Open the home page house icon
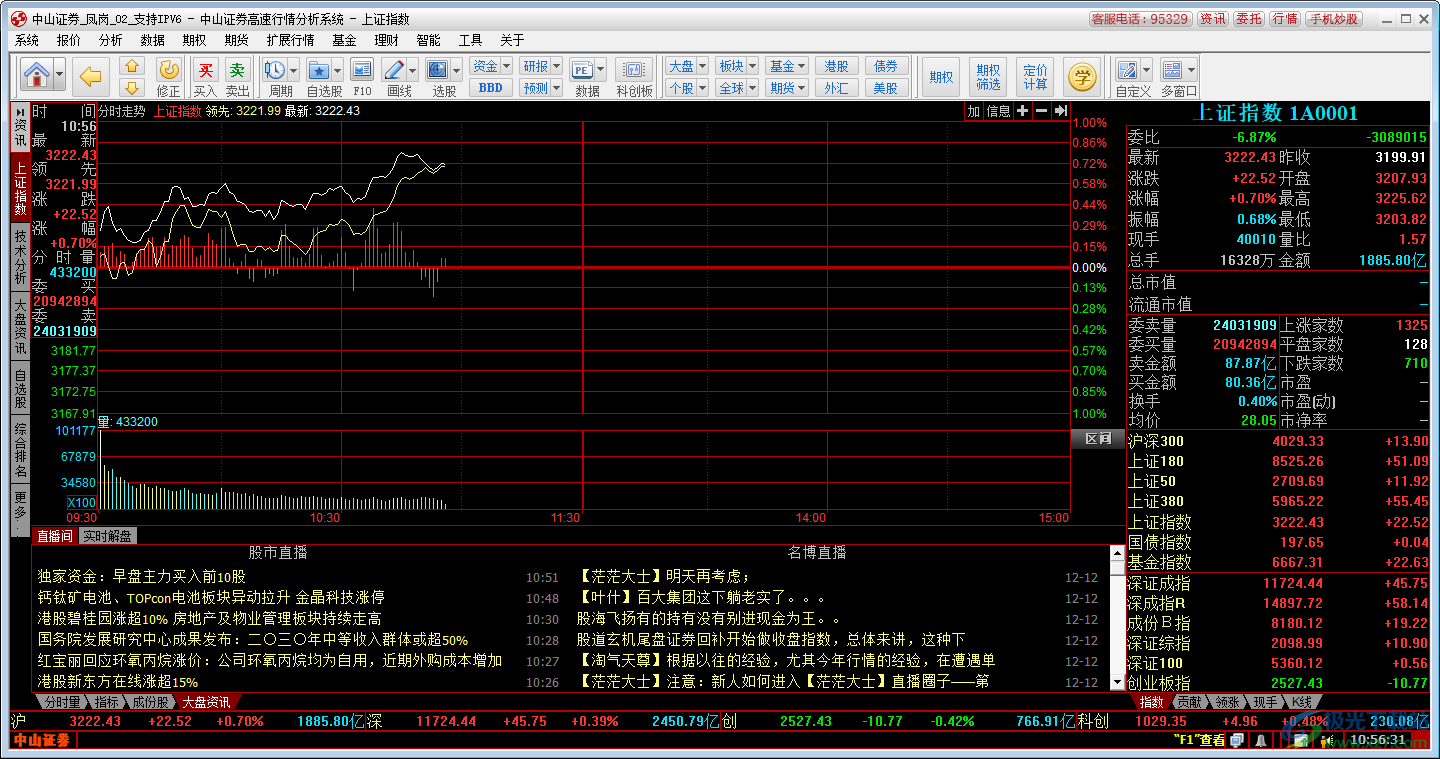Viewport: 1440px width, 759px height. 36,75
